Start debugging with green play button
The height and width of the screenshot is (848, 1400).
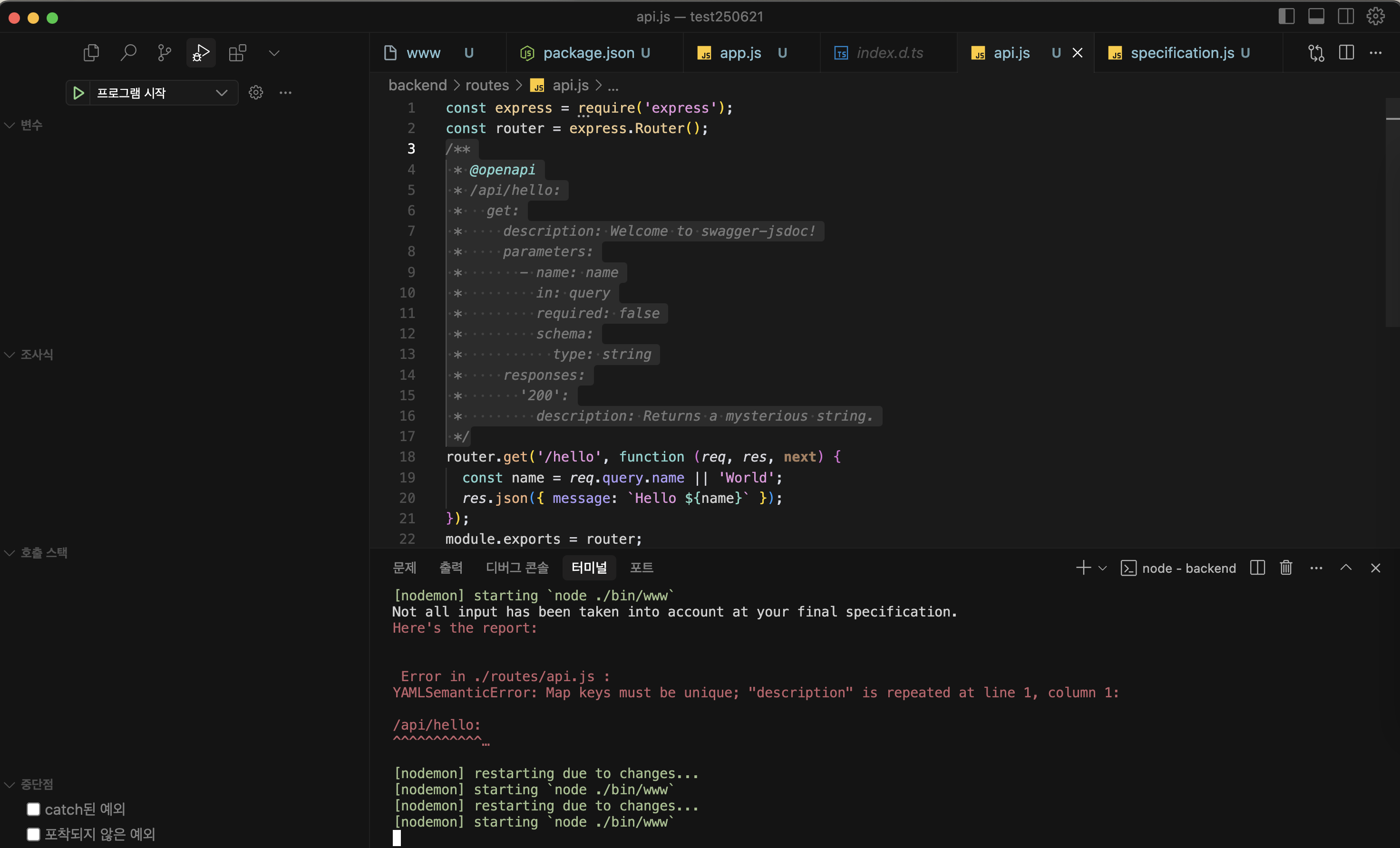pyautogui.click(x=78, y=93)
